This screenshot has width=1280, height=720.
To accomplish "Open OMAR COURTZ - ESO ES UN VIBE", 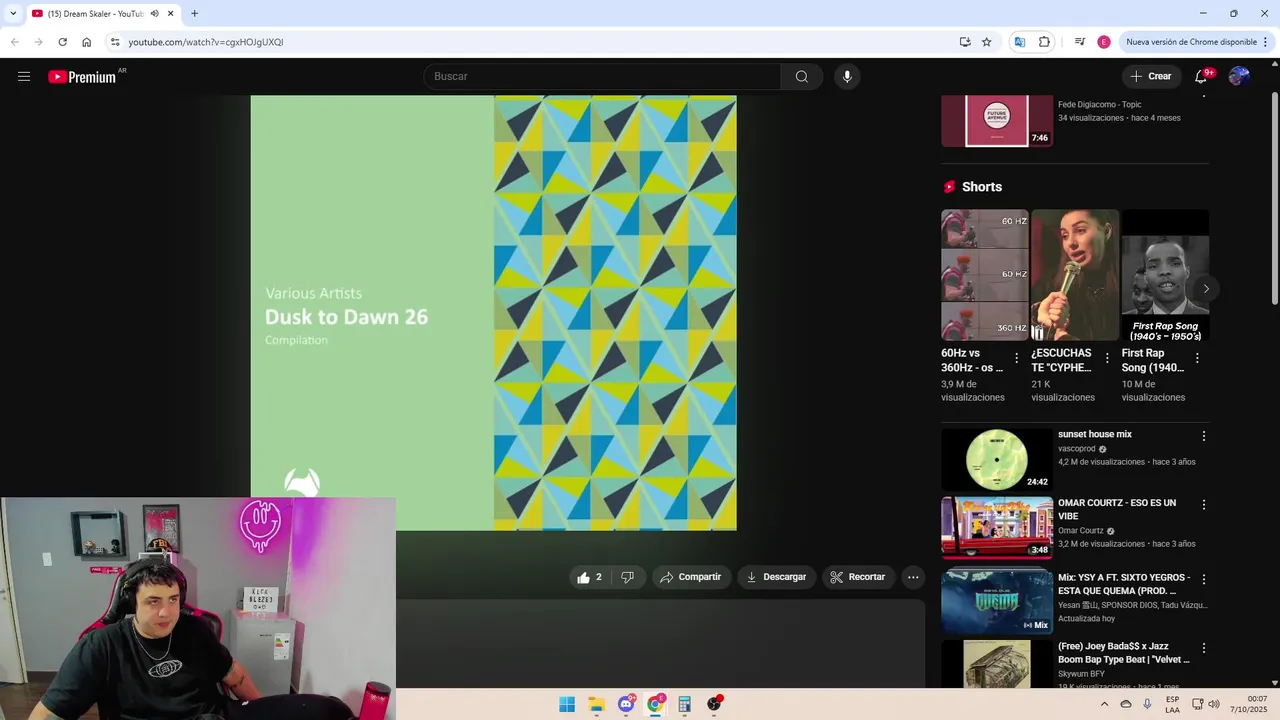I will [x=1117, y=509].
